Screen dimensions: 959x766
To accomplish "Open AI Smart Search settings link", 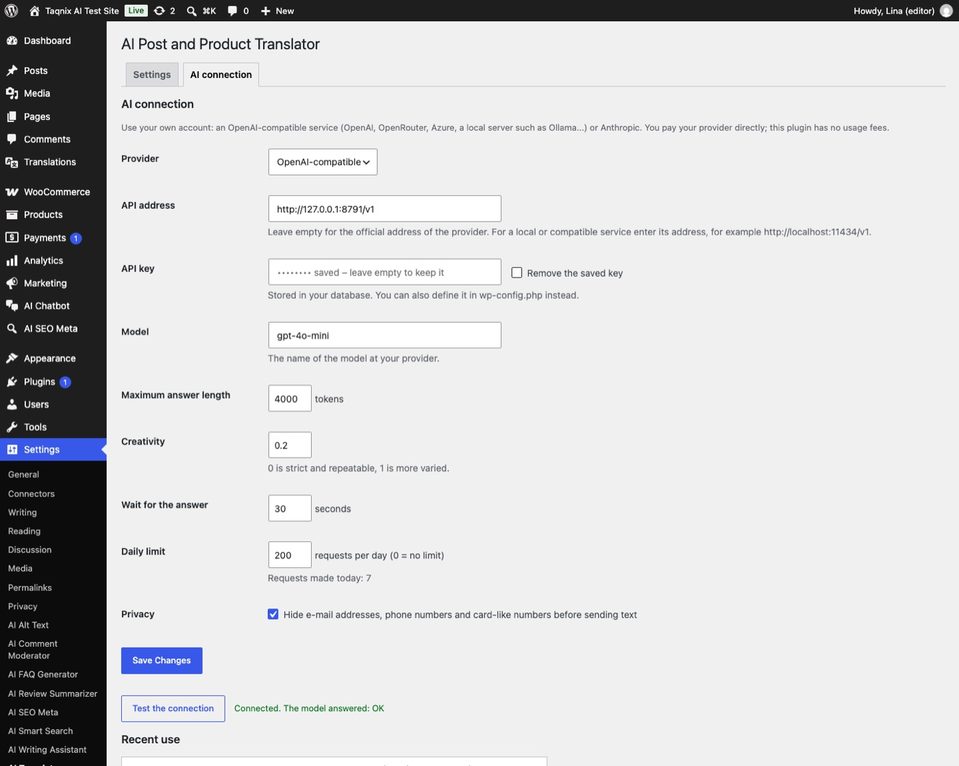I will coord(40,731).
